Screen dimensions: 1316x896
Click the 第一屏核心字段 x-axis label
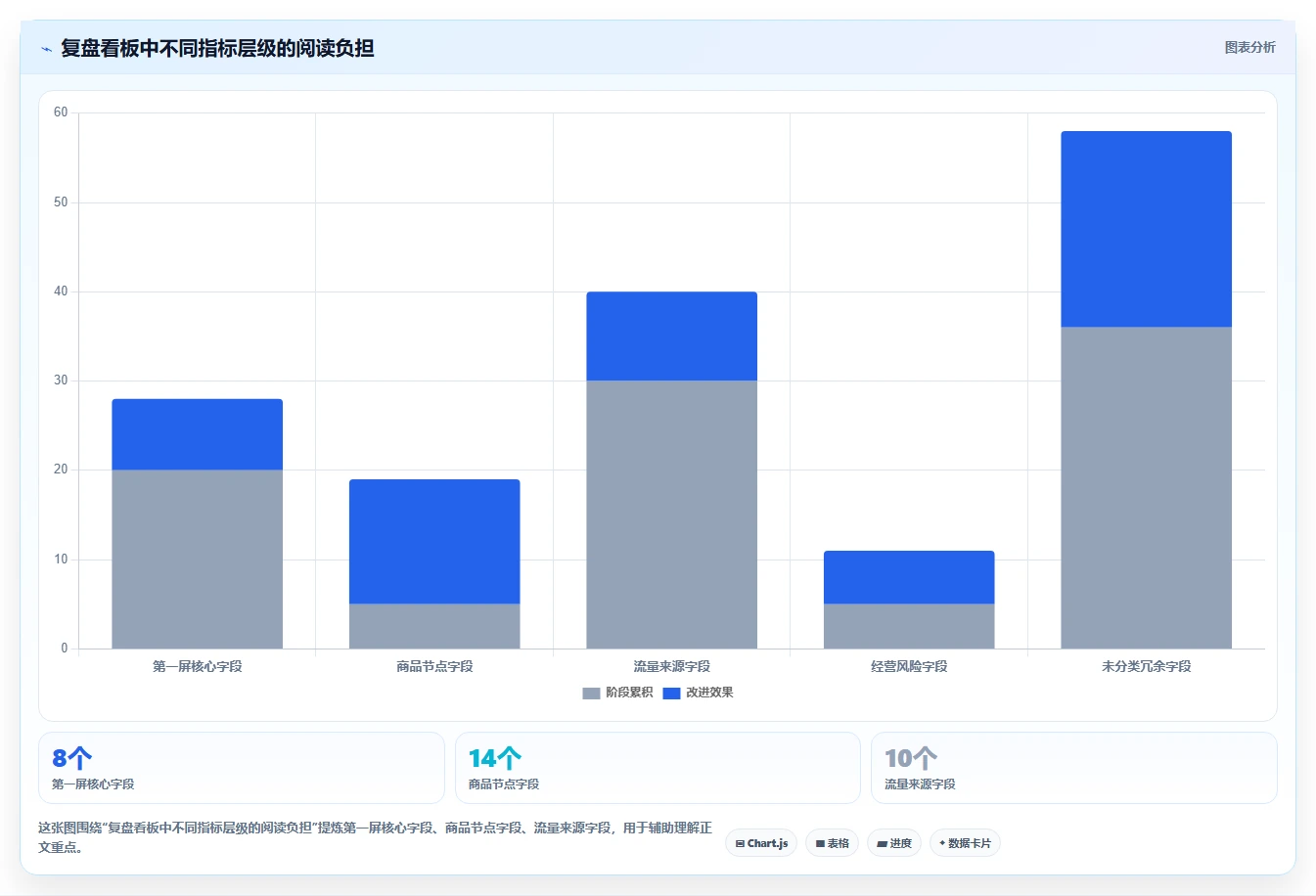click(x=198, y=666)
